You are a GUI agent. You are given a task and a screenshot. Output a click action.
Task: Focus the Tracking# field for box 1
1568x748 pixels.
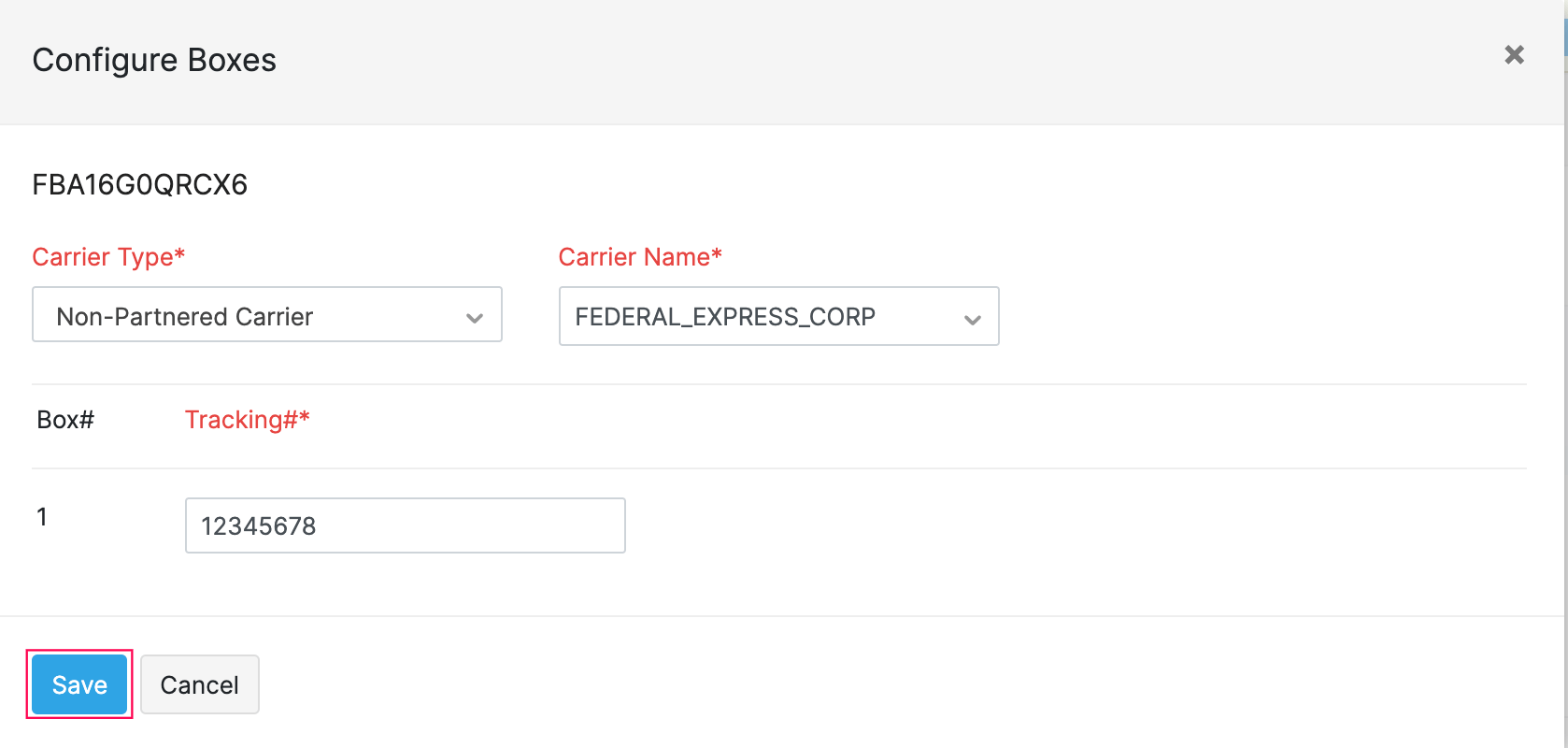[405, 525]
